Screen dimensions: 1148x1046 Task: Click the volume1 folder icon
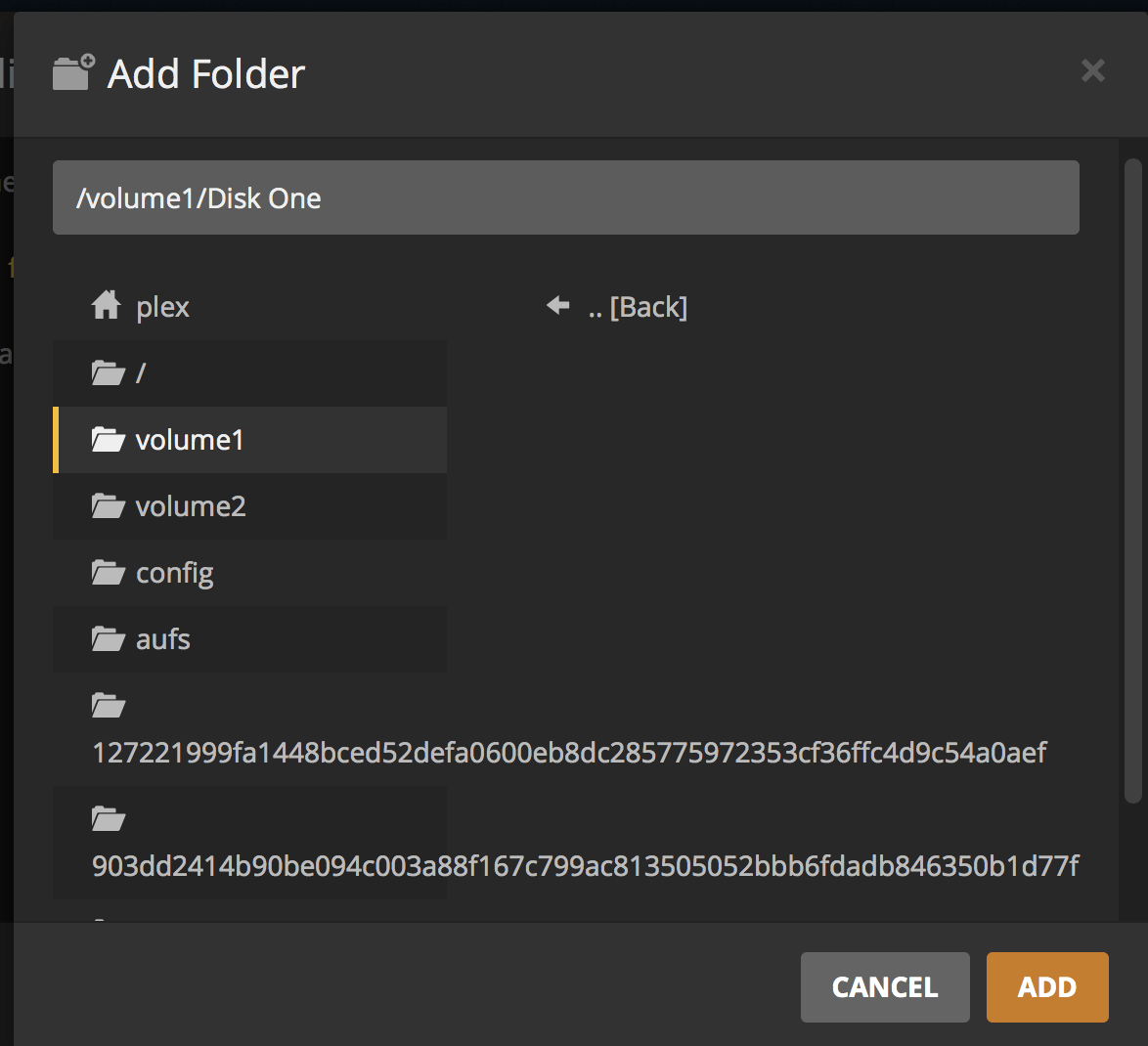pyautogui.click(x=108, y=440)
